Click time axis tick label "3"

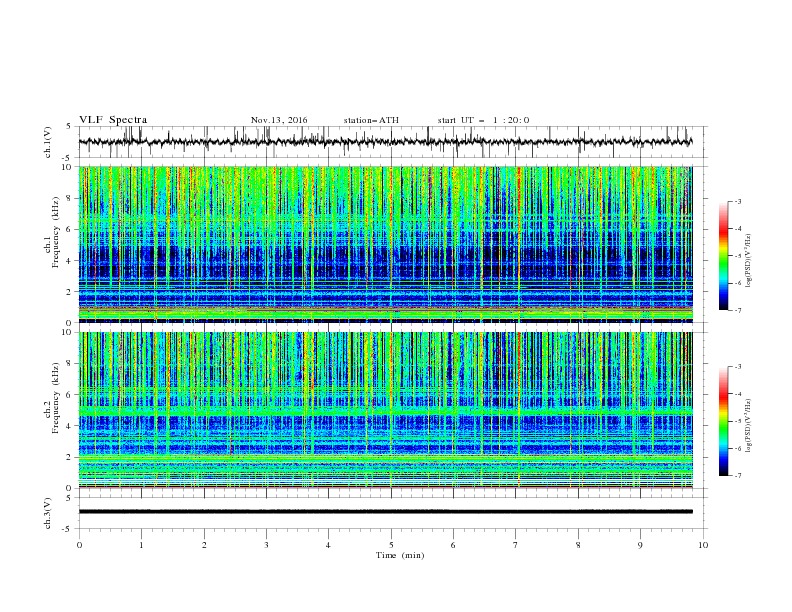(266, 545)
